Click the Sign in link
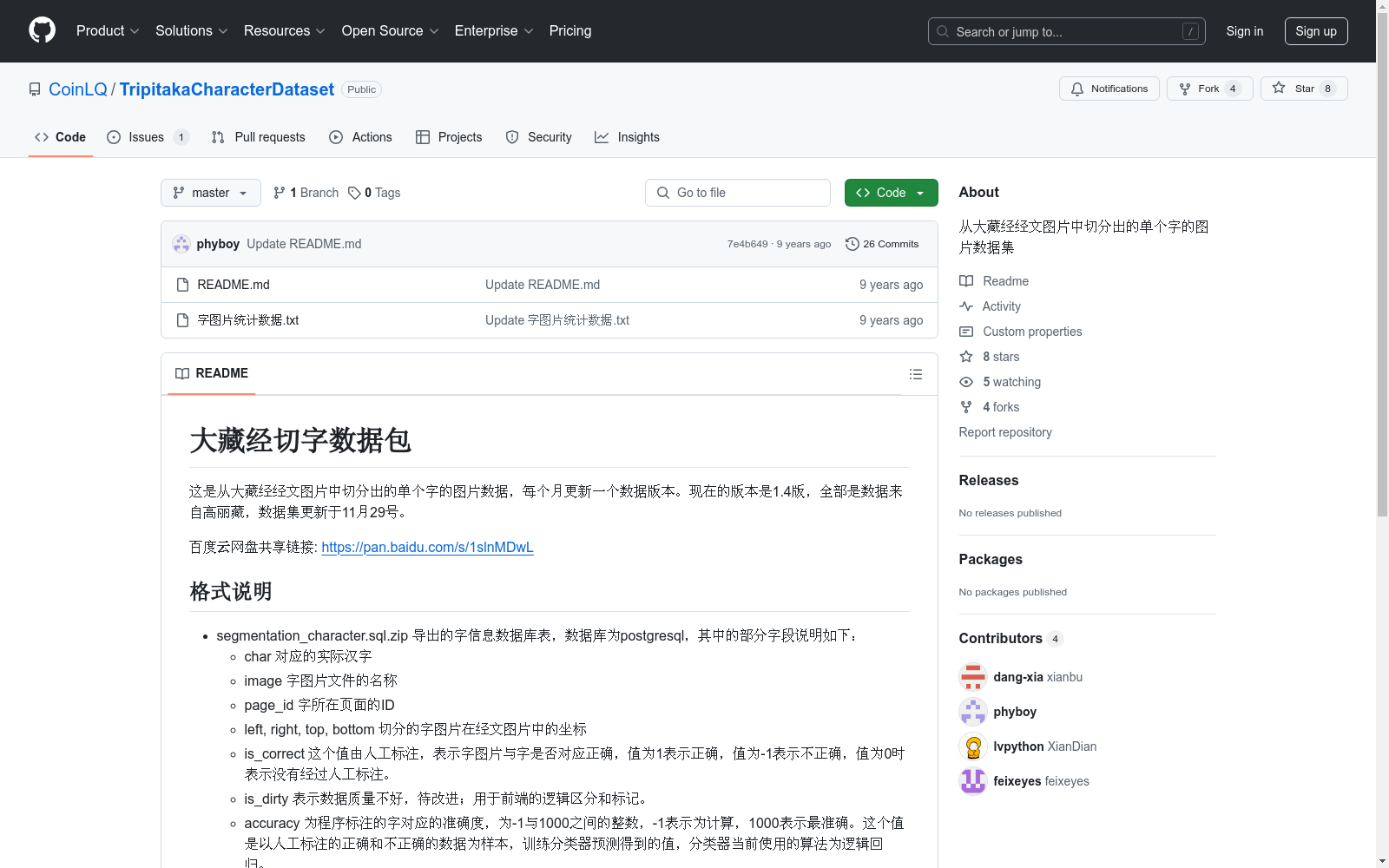The width and height of the screenshot is (1389, 868). pos(1244,31)
